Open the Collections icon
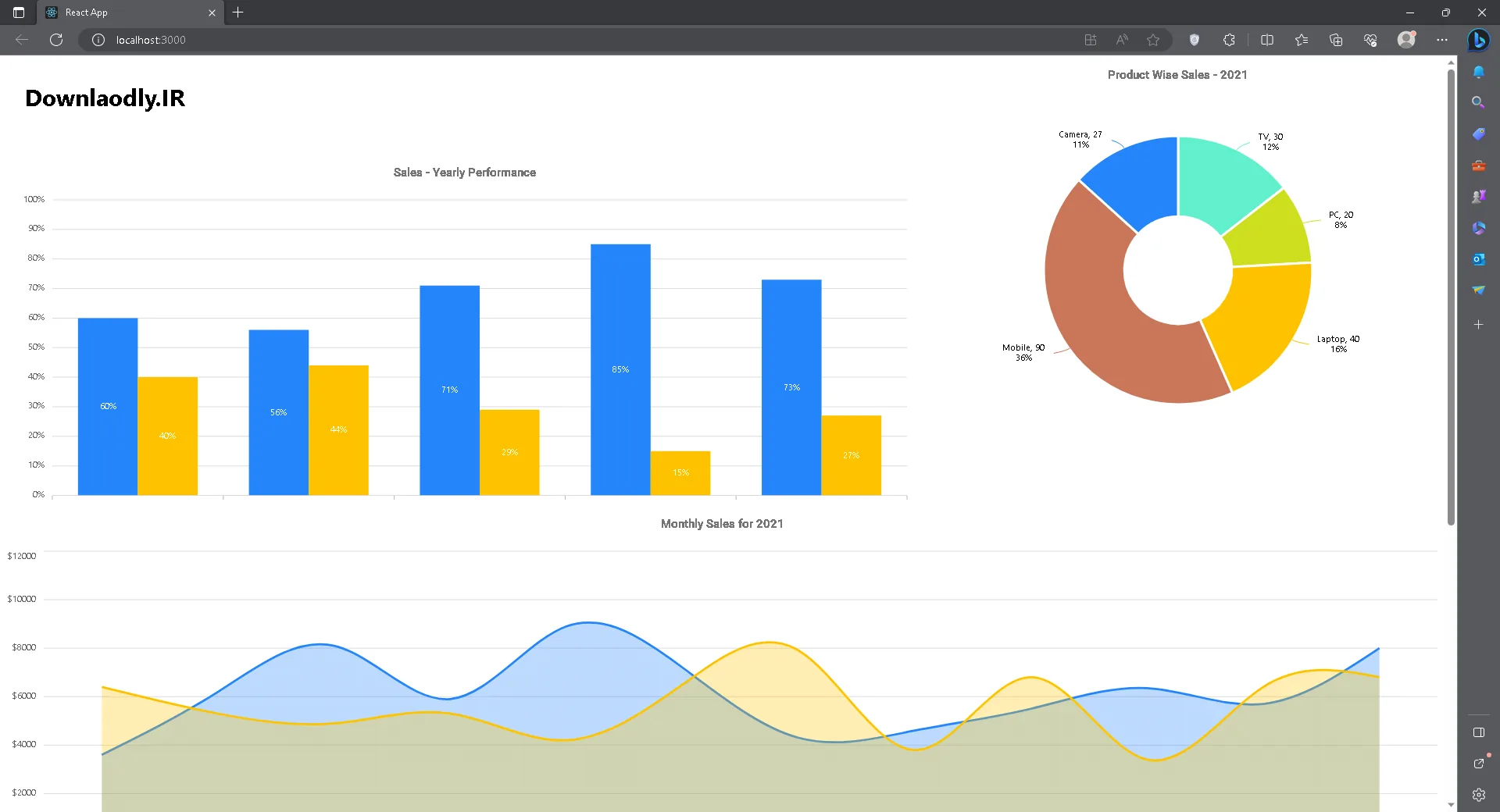Image resolution: width=1500 pixels, height=812 pixels. 1336,40
